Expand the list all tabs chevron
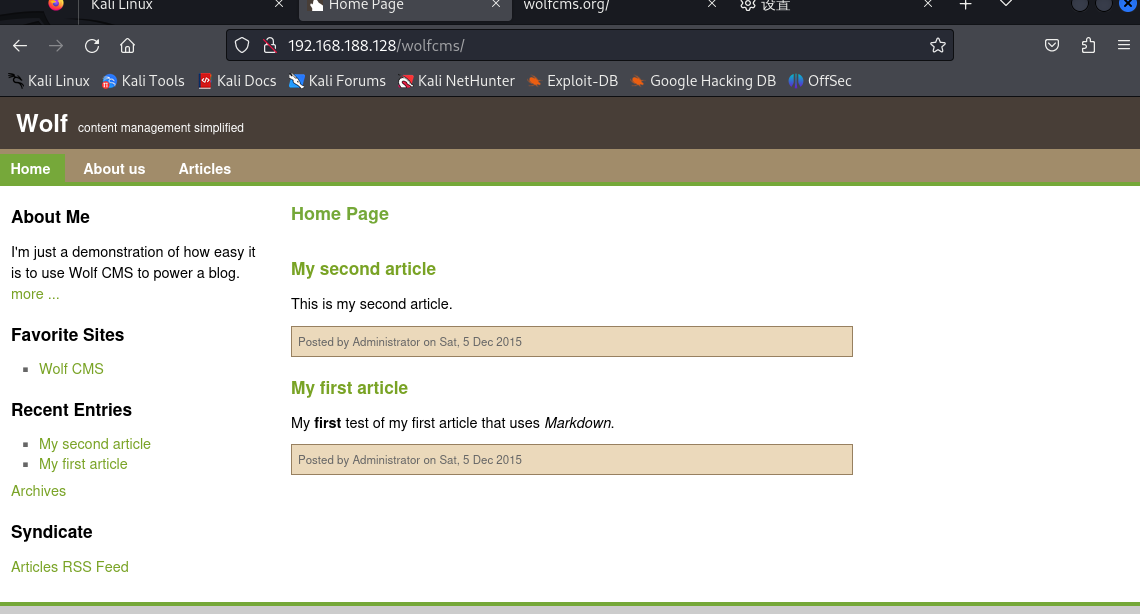 [x=1005, y=4]
